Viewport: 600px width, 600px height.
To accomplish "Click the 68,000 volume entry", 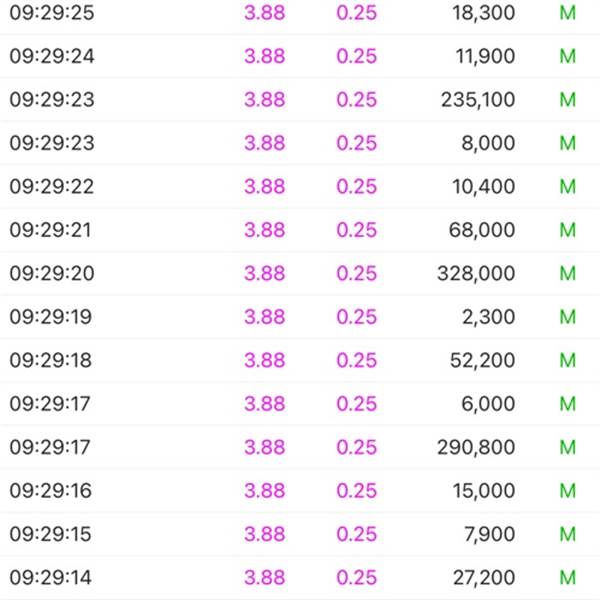I will 482,230.
